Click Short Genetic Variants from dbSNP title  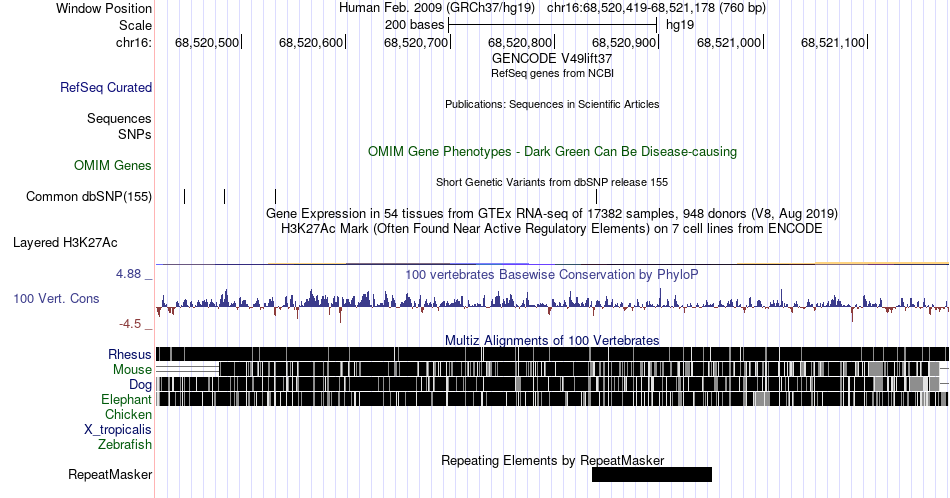552,182
